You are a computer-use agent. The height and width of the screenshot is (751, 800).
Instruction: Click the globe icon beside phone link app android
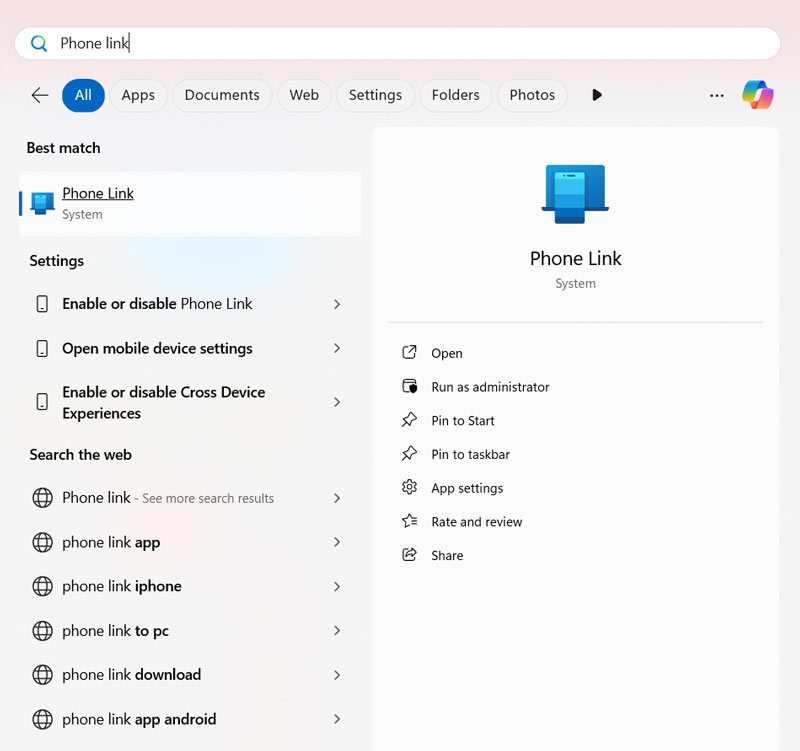point(42,719)
